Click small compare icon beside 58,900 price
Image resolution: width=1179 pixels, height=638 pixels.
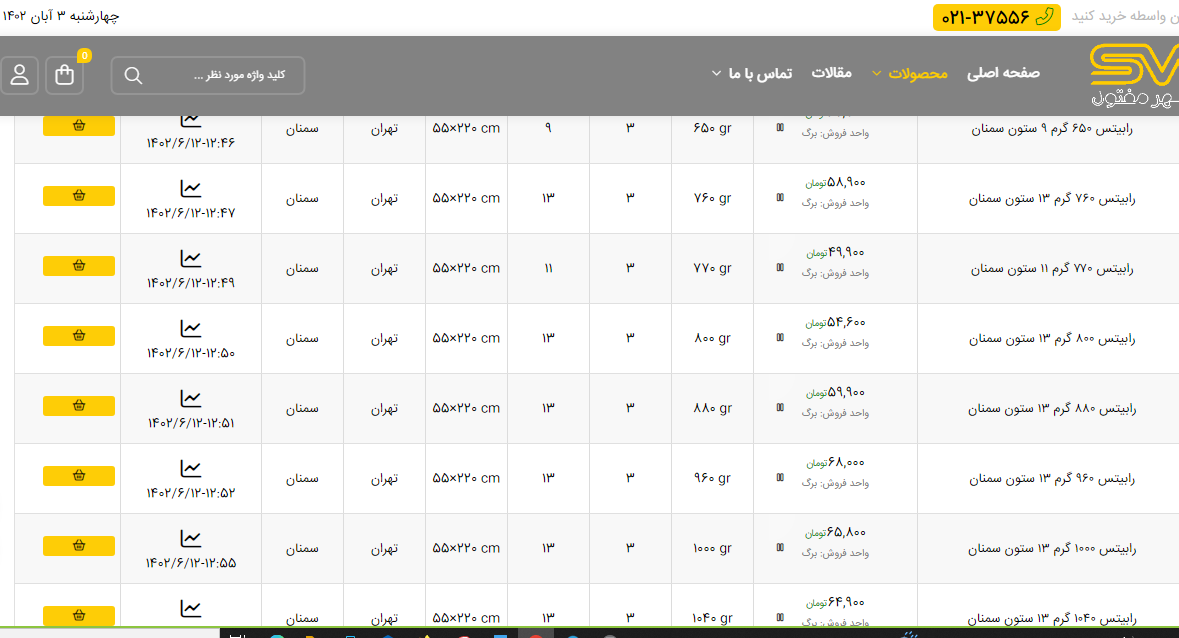(x=780, y=197)
